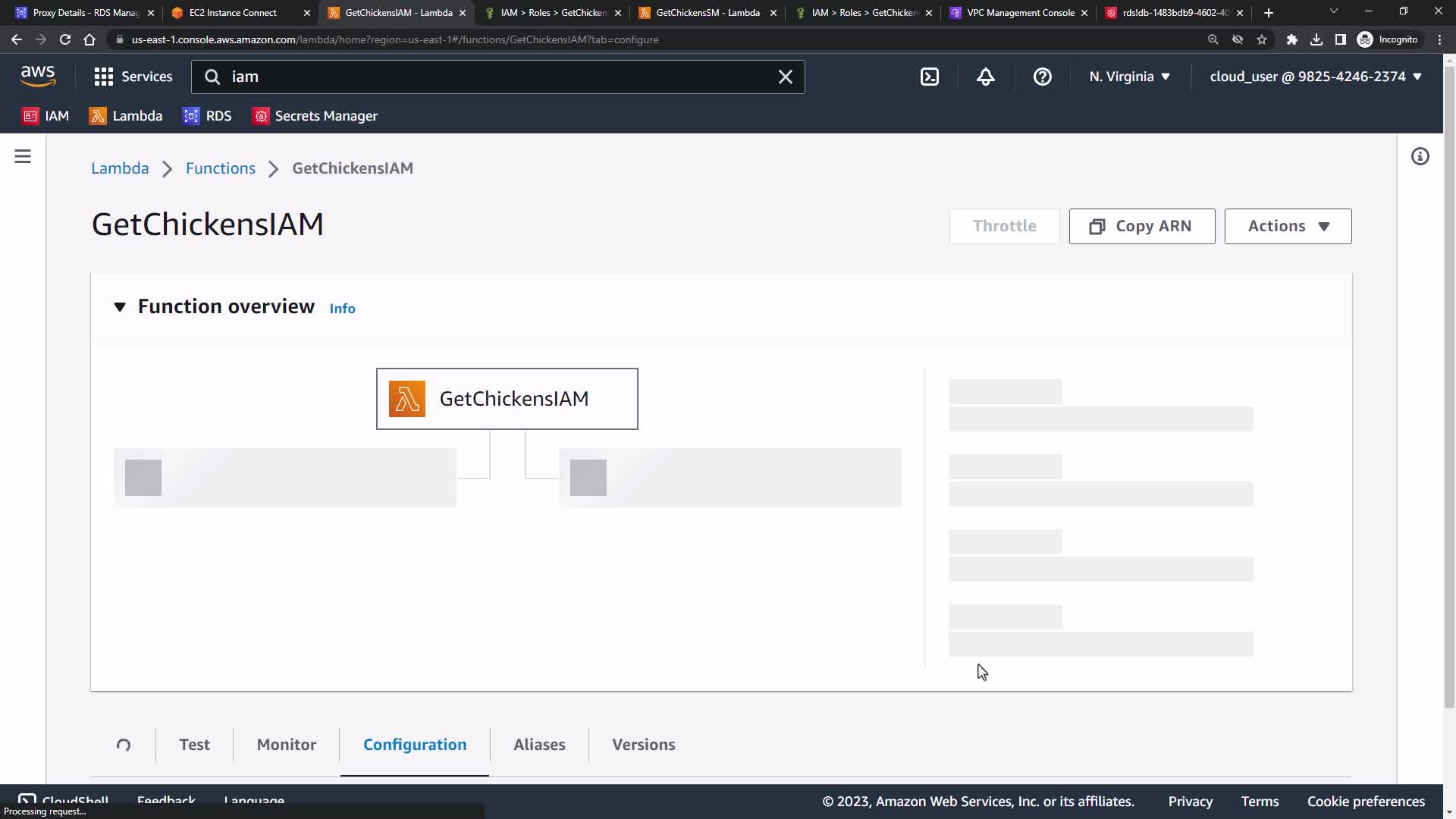This screenshot has height=819, width=1456.
Task: Open the Services grid menu
Action: pos(133,77)
